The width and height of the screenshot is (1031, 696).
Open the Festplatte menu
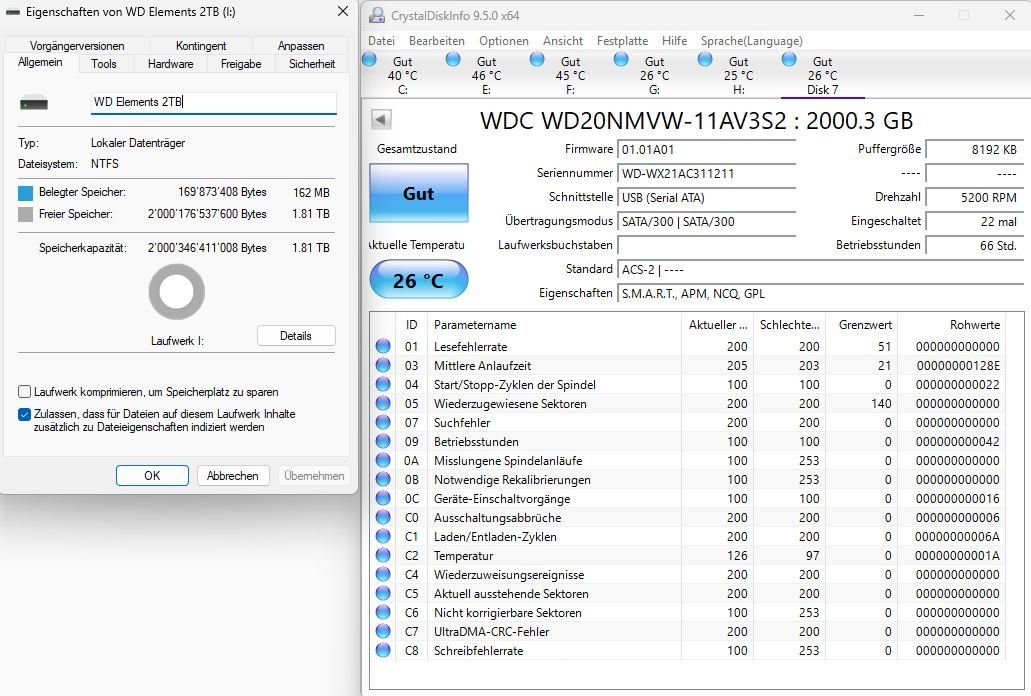(622, 41)
